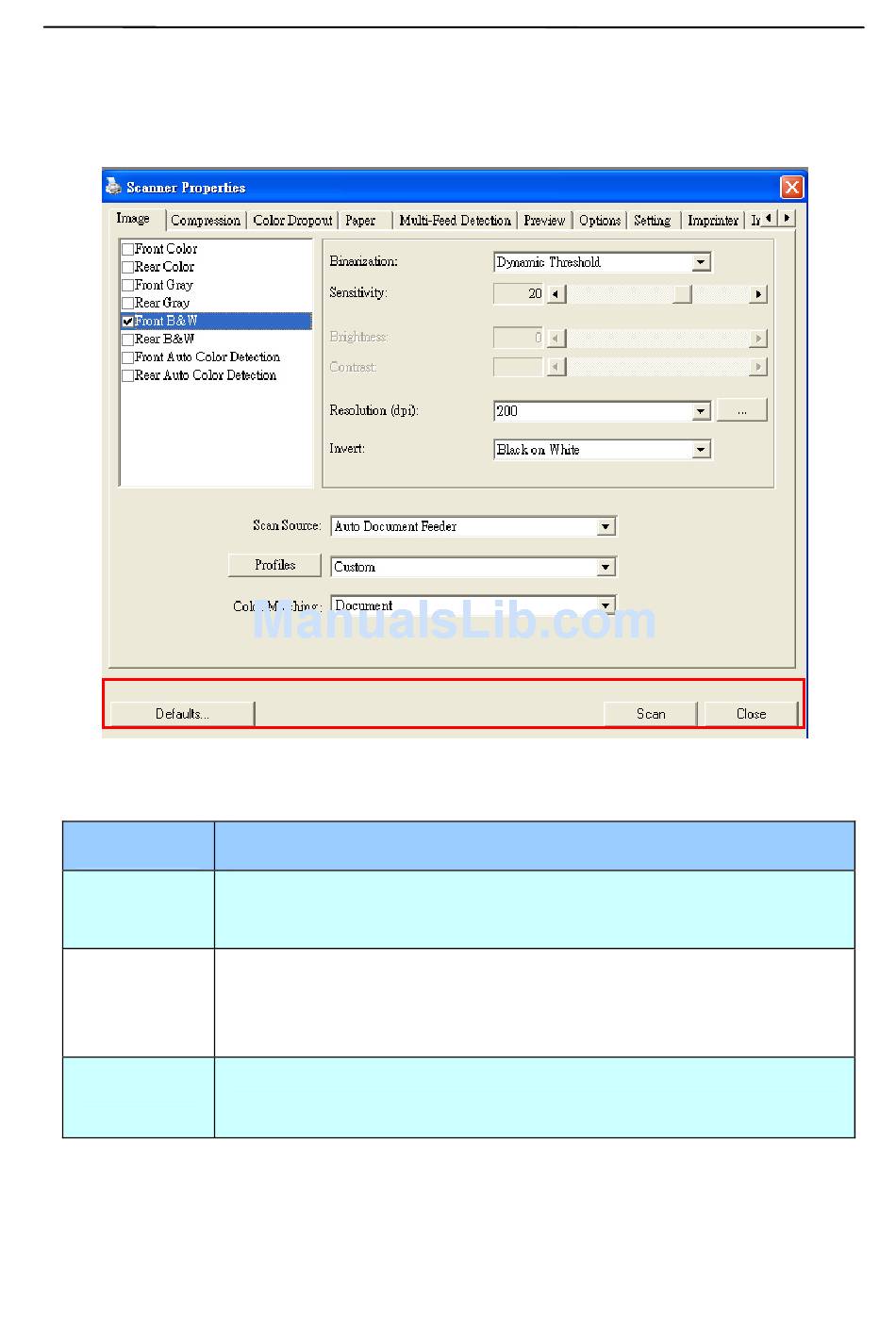The image size is (896, 1342).
Task: Click Contrast slider left arrow
Action: (556, 367)
